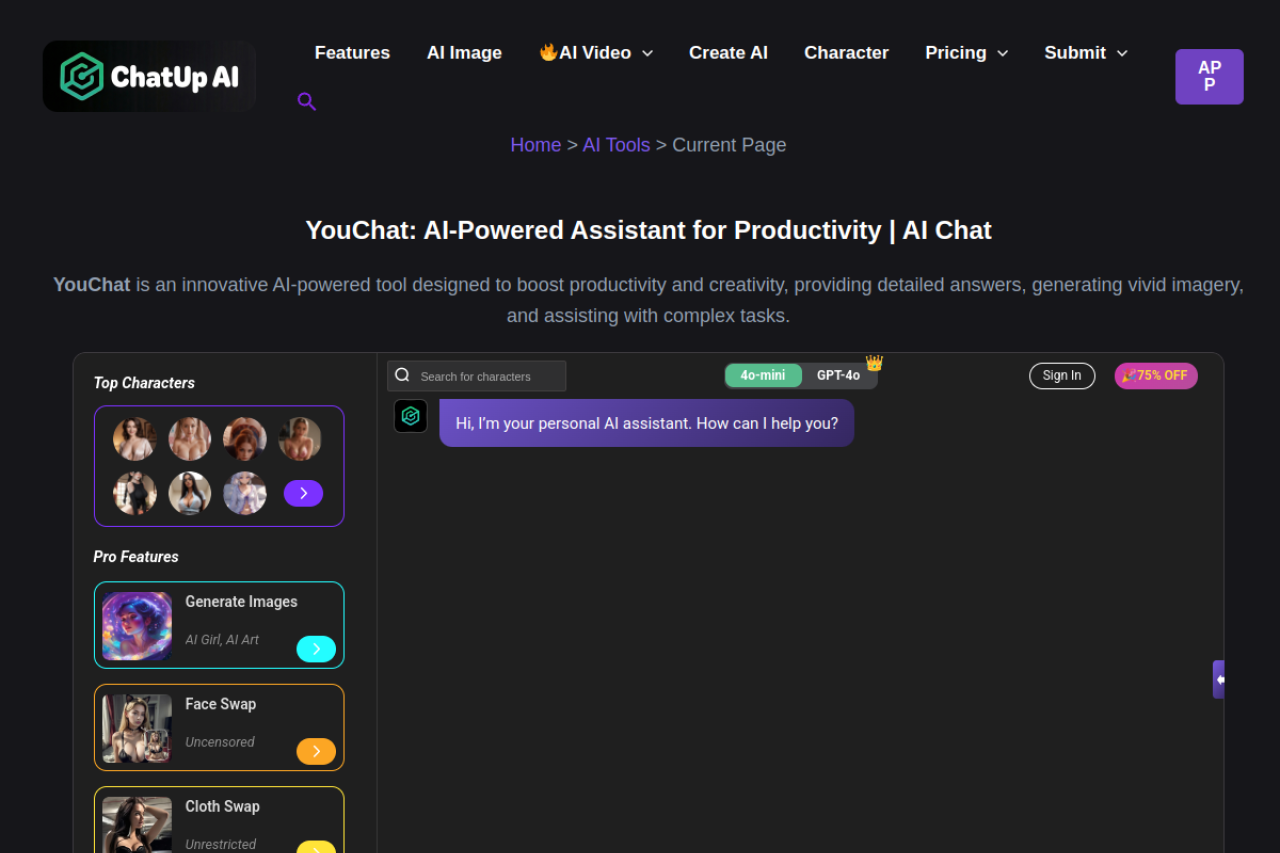Click the ChatUp AI logo

point(148,76)
